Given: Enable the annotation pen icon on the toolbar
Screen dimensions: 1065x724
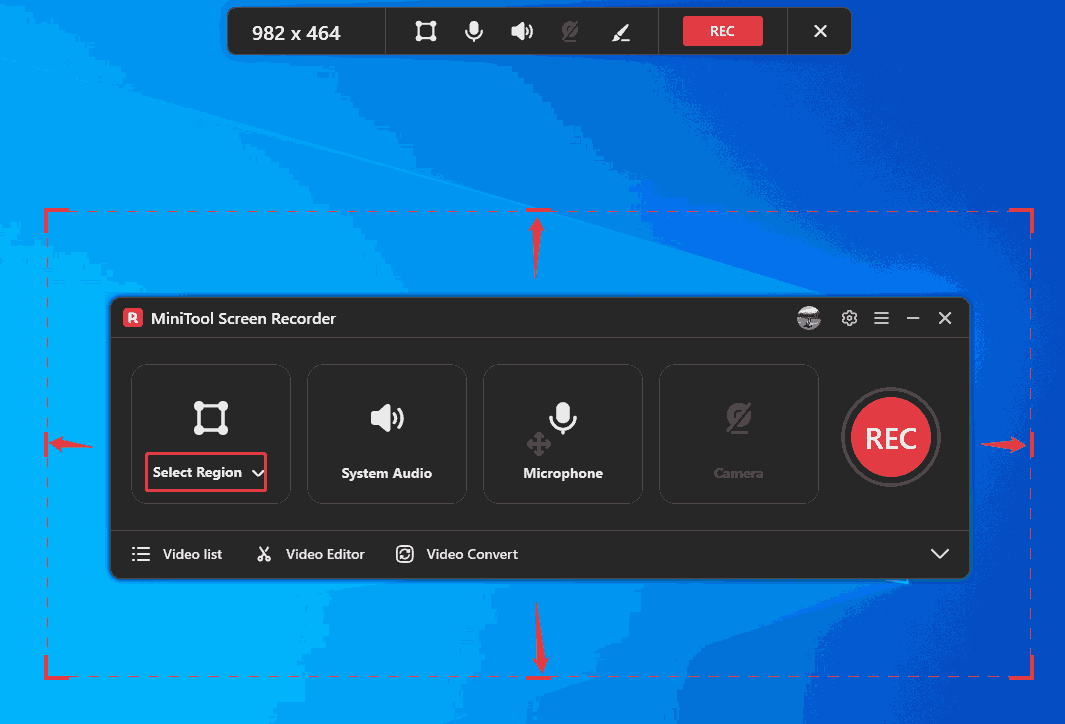Looking at the screenshot, I should [620, 31].
